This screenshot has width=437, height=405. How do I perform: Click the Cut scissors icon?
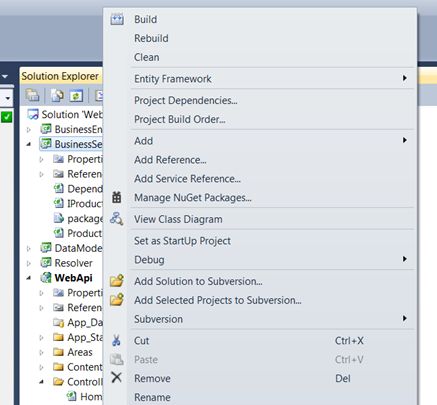point(116,340)
